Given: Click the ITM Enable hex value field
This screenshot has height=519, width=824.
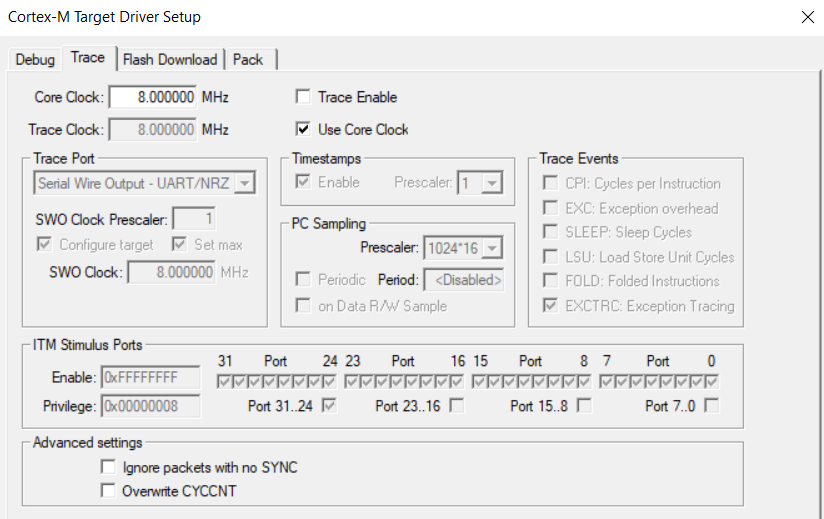Looking at the screenshot, I should [x=149, y=380].
